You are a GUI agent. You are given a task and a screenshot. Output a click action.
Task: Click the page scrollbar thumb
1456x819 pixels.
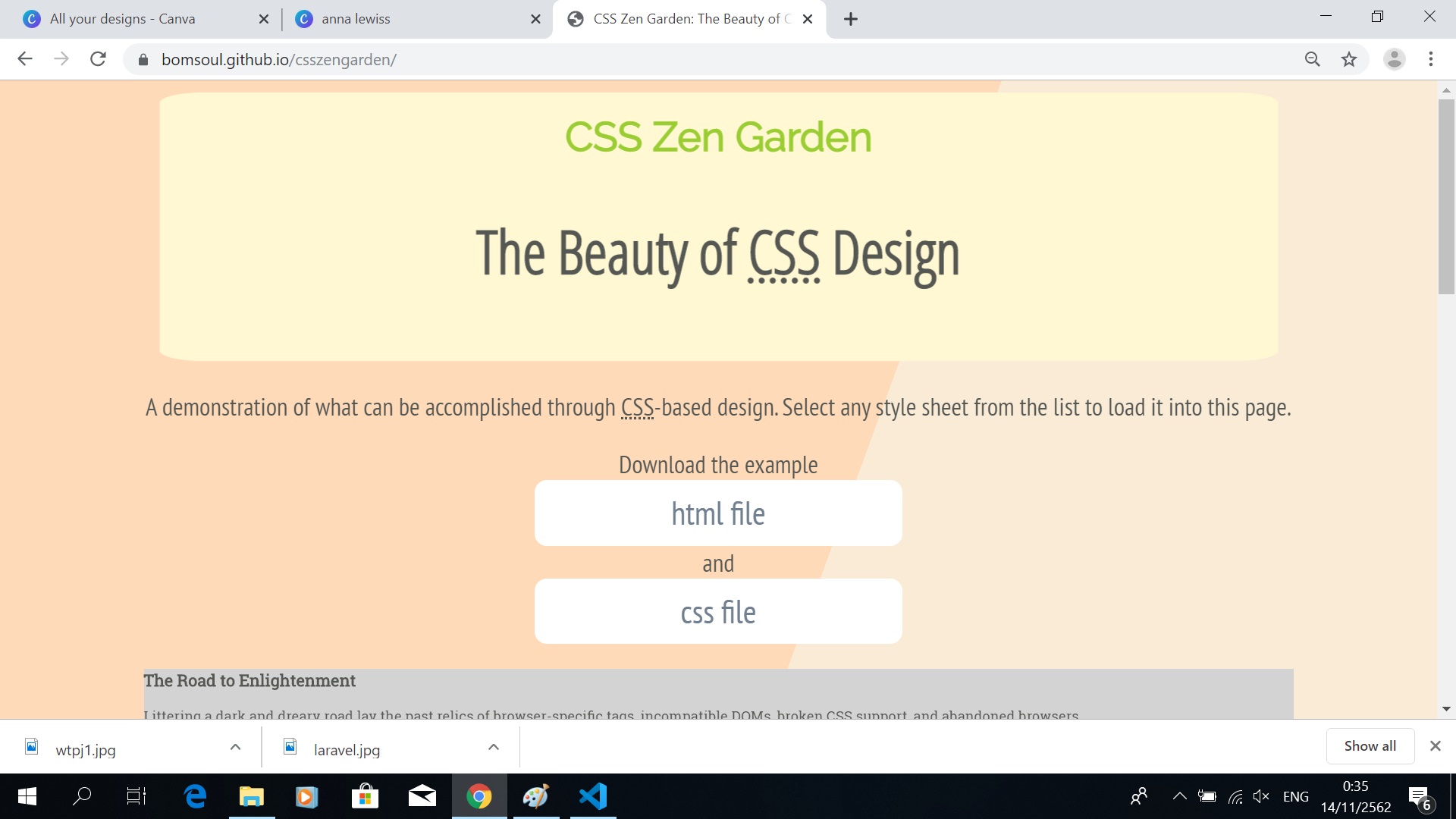1446,196
